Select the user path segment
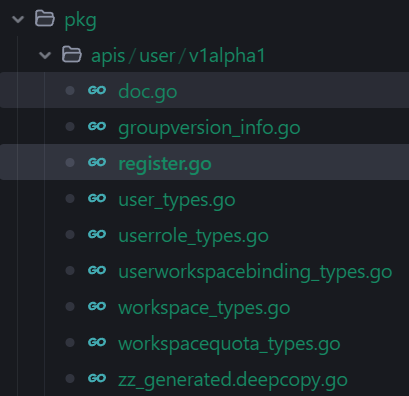Image resolution: width=409 pixels, height=396 pixels. click(x=157, y=56)
